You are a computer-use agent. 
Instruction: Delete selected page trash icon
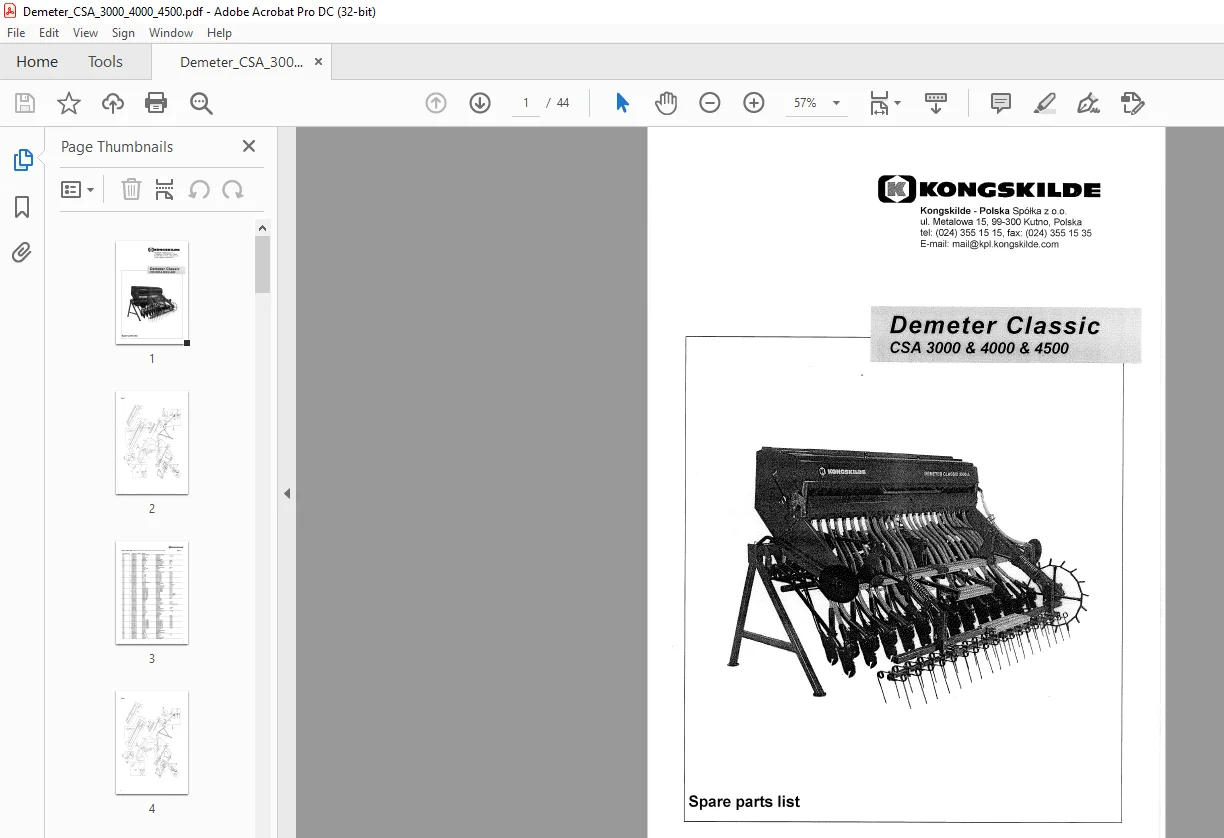[x=131, y=189]
